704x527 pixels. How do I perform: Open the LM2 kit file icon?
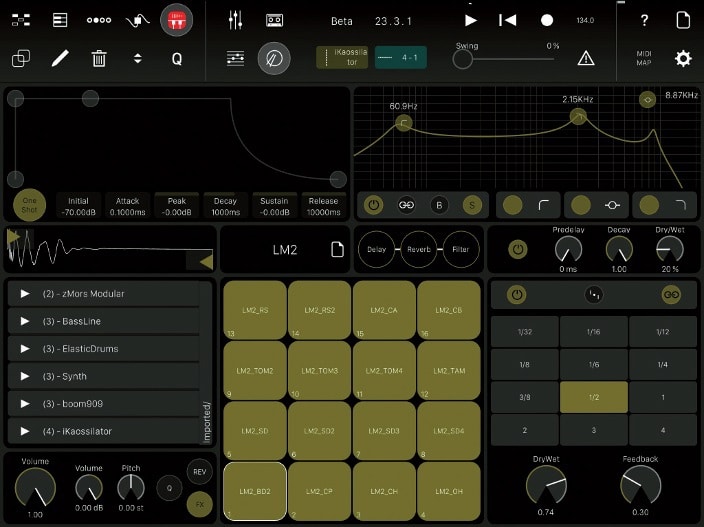coord(337,249)
